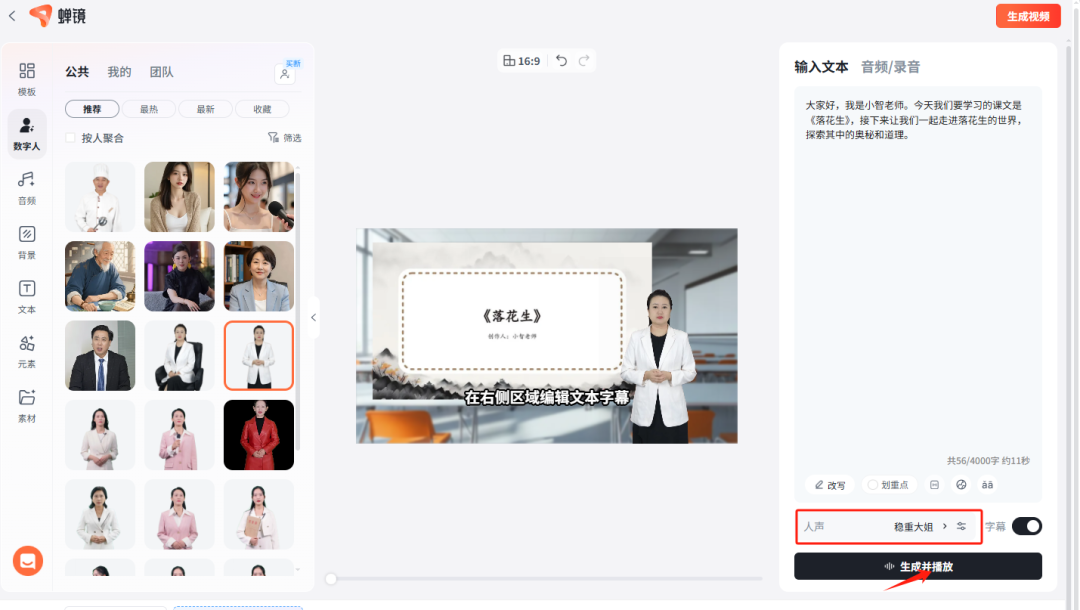The height and width of the screenshot is (610, 1080).
Task: Collapse the left panel with the chevron
Action: click(314, 317)
